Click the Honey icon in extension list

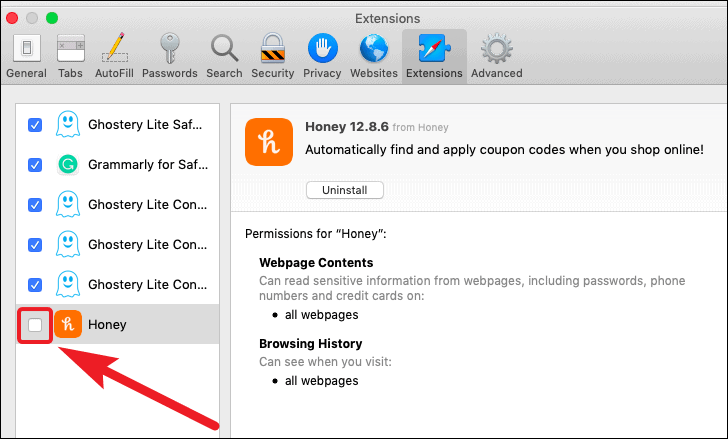point(68,324)
